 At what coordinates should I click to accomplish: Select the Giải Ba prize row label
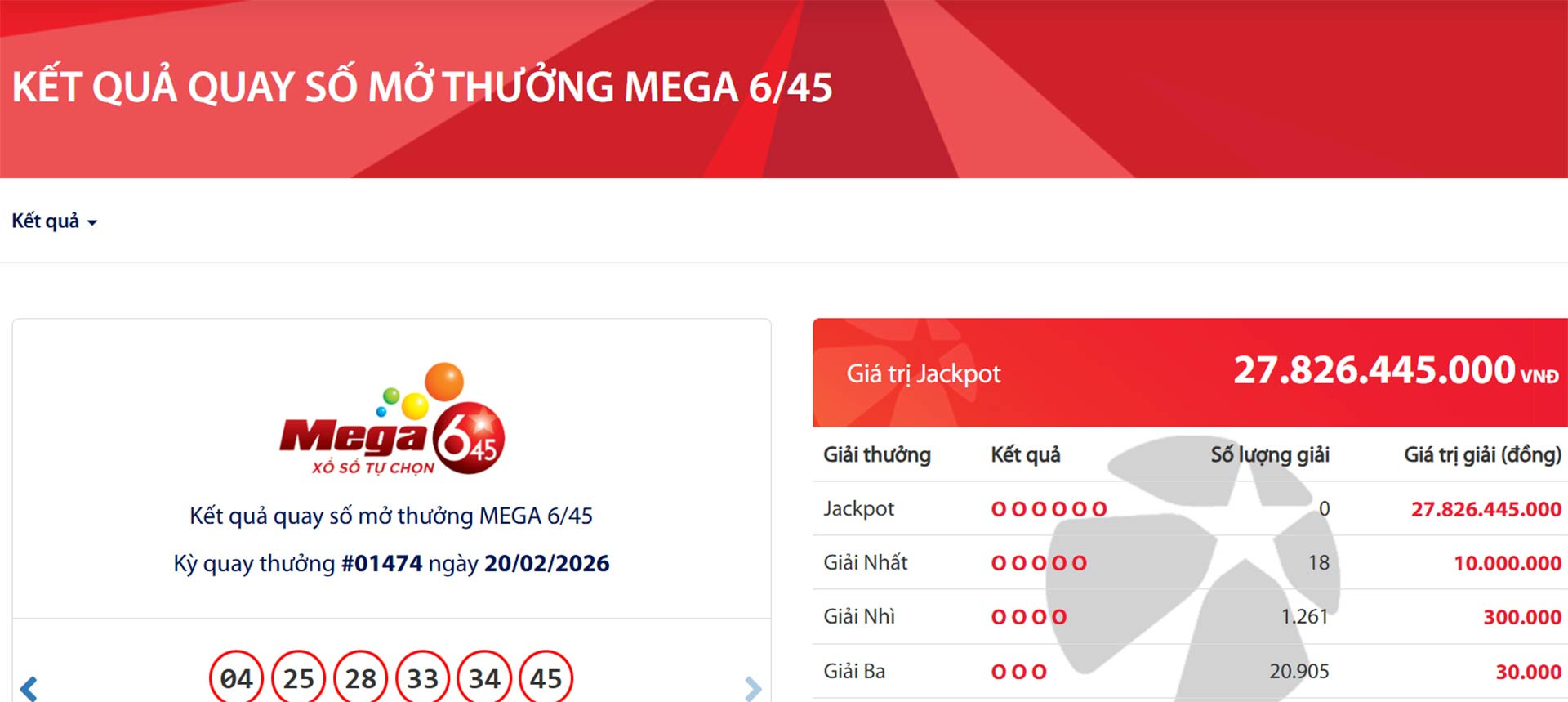(854, 671)
